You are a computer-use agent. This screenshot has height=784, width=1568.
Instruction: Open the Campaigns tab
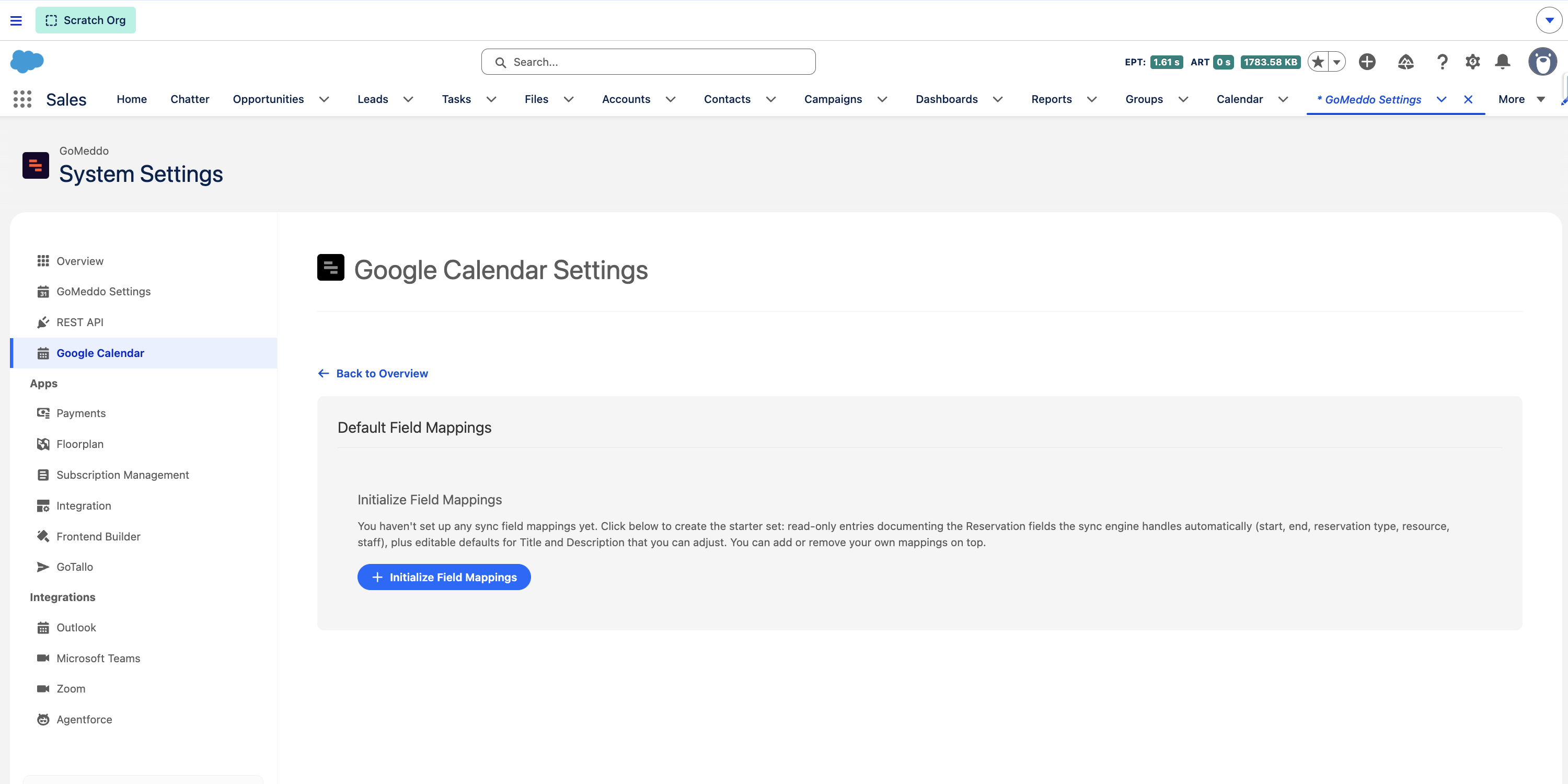pos(833,99)
